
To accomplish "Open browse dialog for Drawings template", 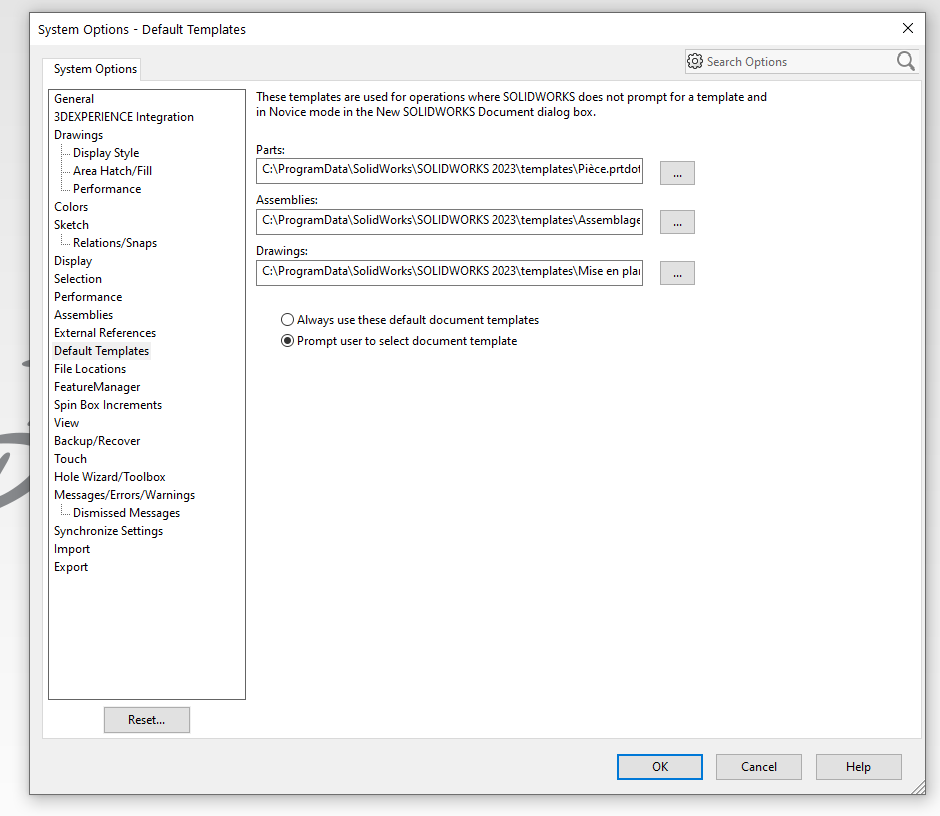I will click(x=677, y=272).
